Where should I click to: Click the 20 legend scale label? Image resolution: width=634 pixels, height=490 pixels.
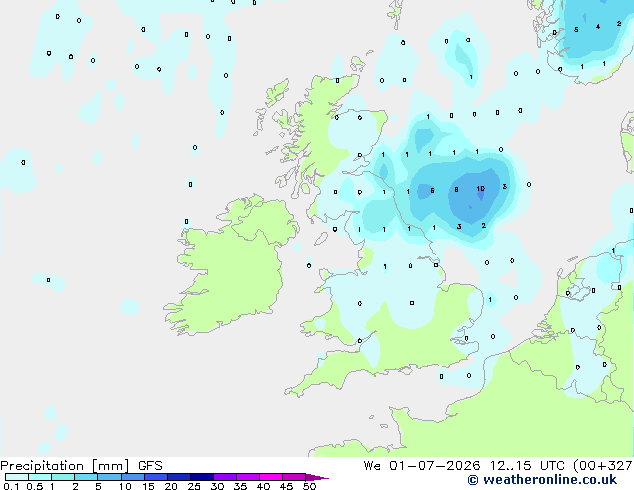(171, 486)
